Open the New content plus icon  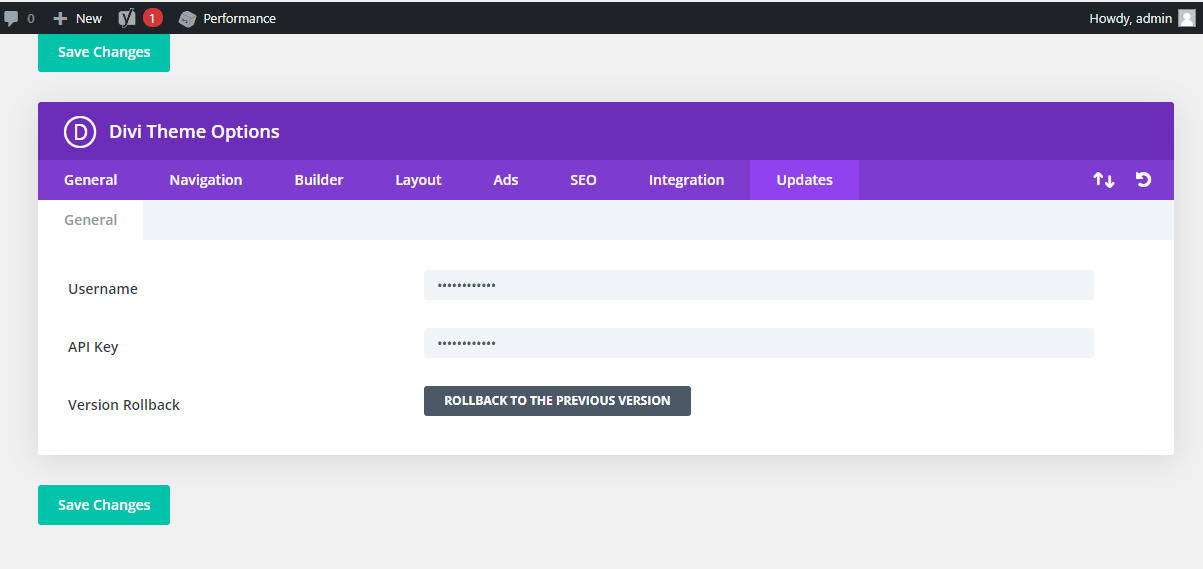(60, 18)
